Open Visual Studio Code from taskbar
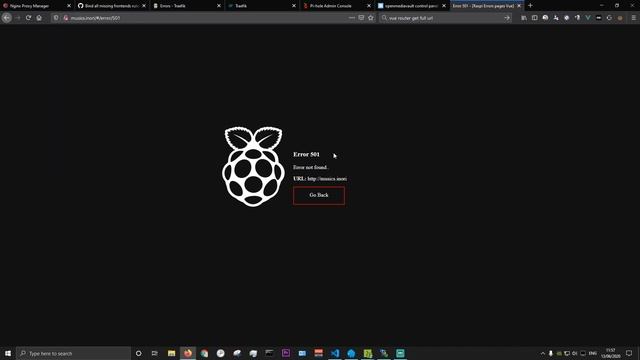640x360 pixels. (335, 353)
